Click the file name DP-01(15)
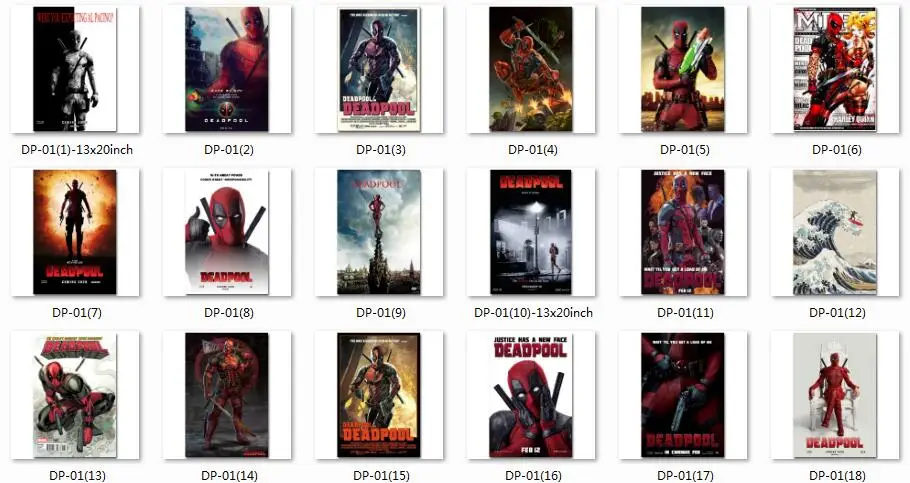The image size is (910, 483). click(x=381, y=475)
